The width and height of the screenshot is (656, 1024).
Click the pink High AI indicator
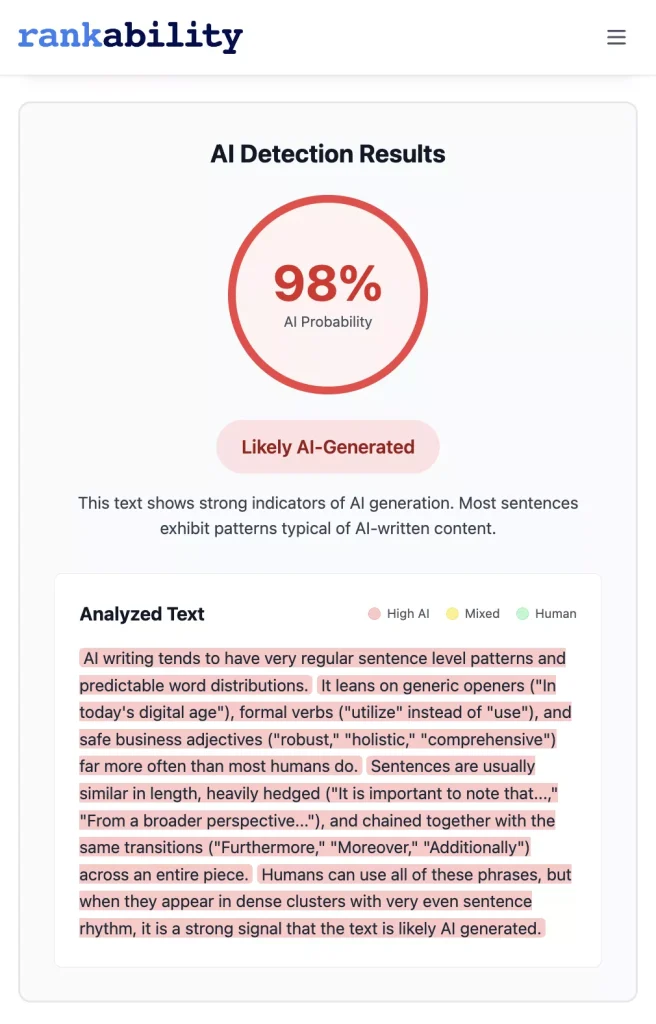374,613
